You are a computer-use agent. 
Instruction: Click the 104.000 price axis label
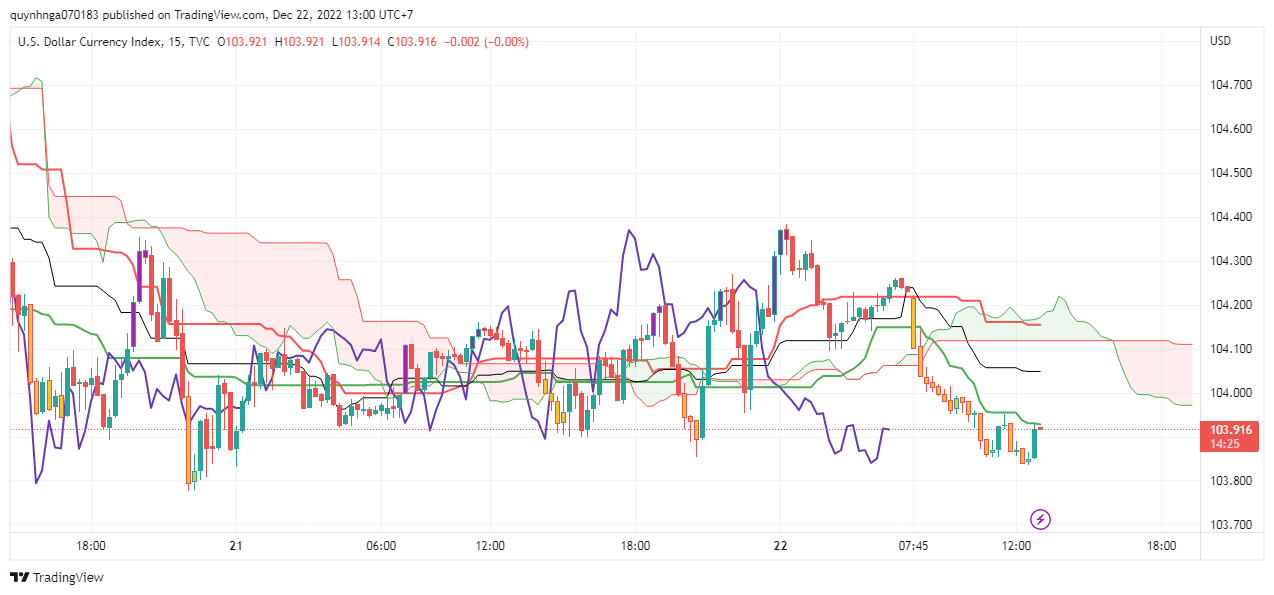pos(1230,393)
